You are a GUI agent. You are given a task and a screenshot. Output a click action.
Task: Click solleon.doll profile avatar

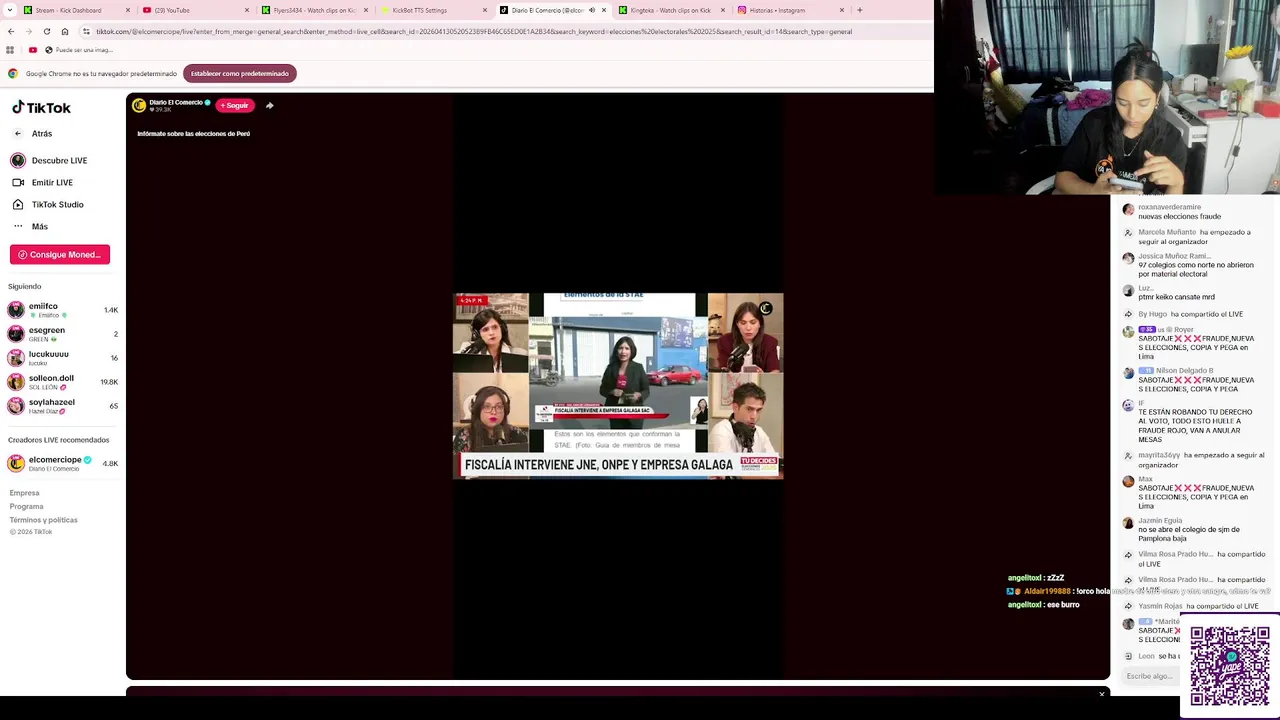[16, 382]
